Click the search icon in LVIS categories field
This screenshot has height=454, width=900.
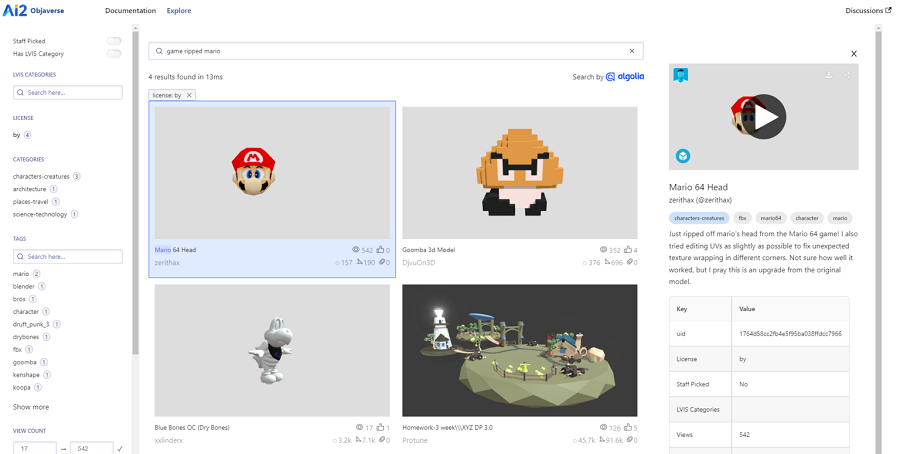(x=21, y=92)
